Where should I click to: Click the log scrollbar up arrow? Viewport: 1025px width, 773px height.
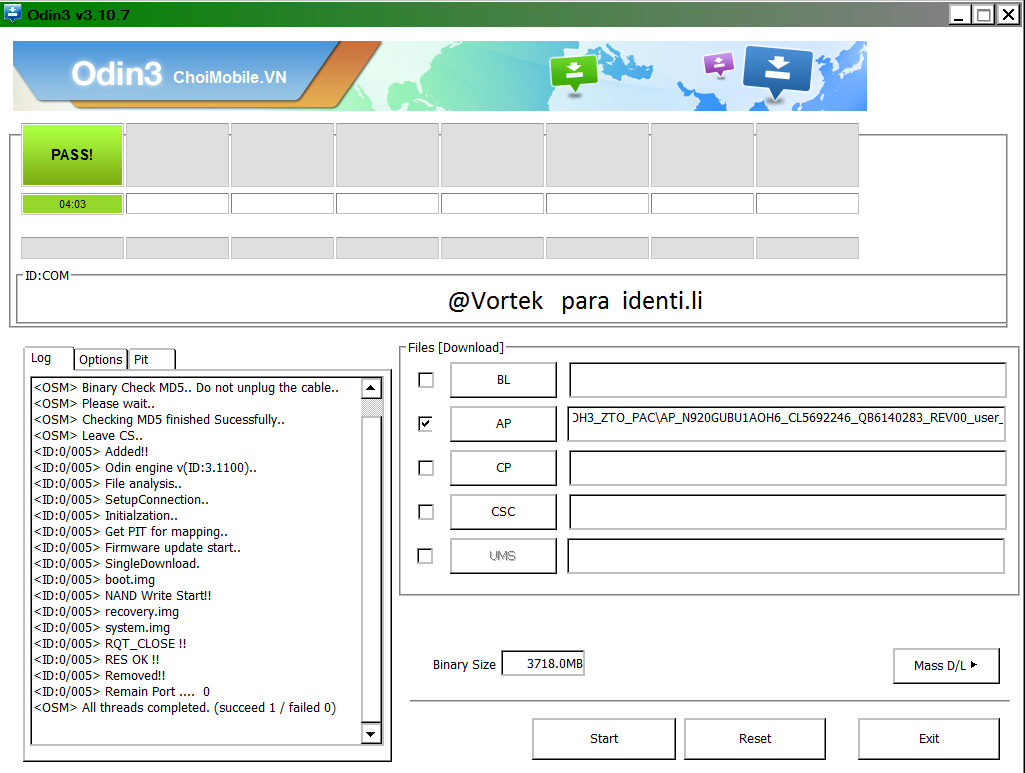(x=371, y=388)
